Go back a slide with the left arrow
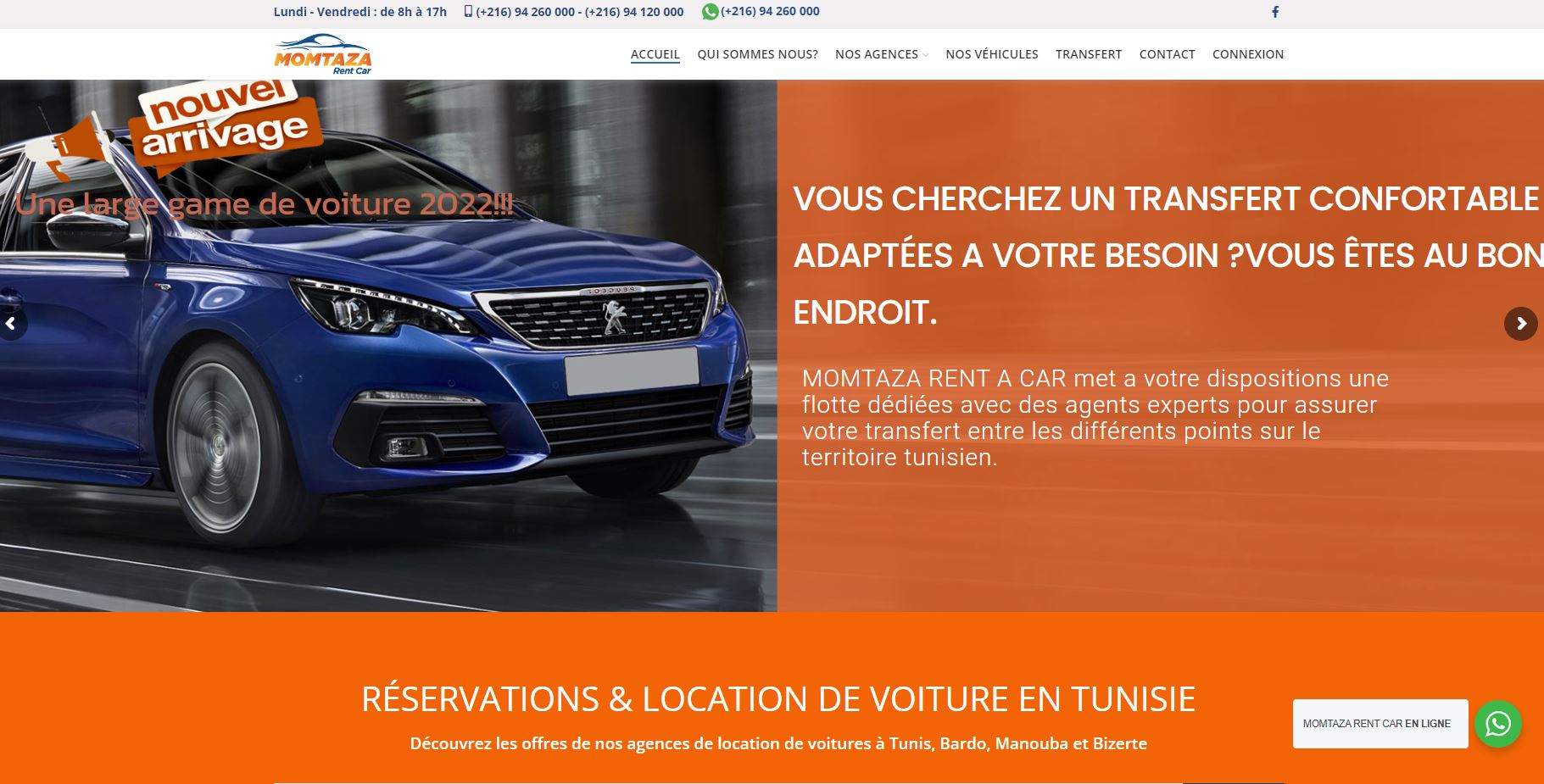The image size is (1544, 784). point(11,324)
